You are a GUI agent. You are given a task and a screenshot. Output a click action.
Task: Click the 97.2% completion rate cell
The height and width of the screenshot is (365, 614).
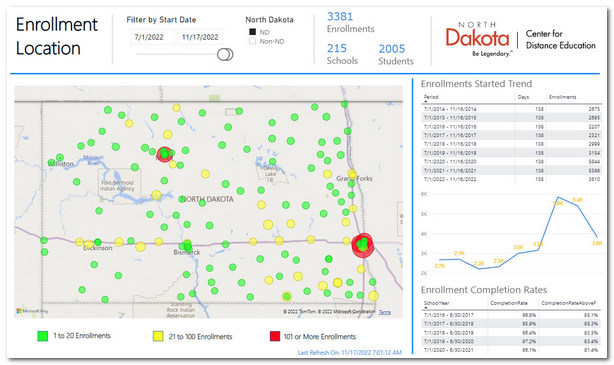[529, 341]
